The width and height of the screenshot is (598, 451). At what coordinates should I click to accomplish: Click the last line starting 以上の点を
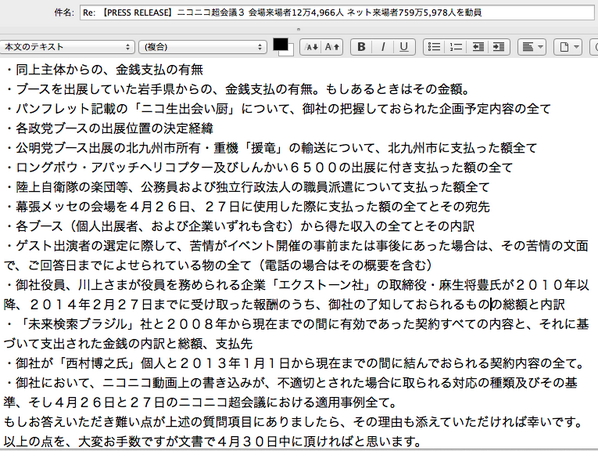coord(212,442)
